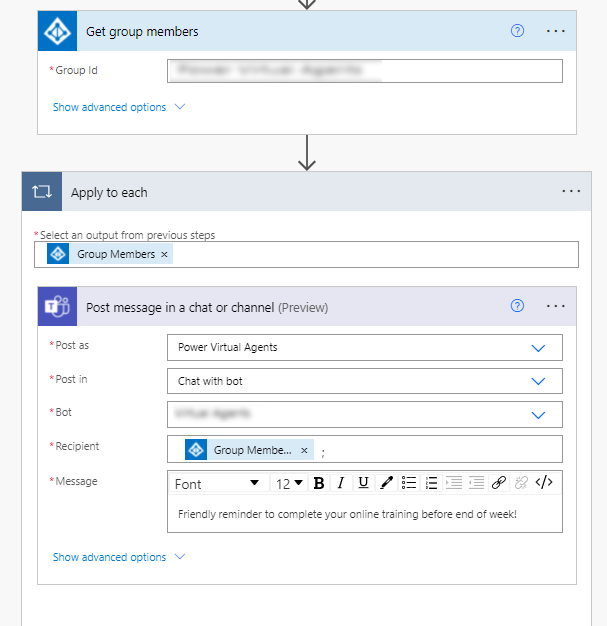Image resolution: width=607 pixels, height=626 pixels.
Task: Open the text highlight color picker
Action: click(x=386, y=483)
